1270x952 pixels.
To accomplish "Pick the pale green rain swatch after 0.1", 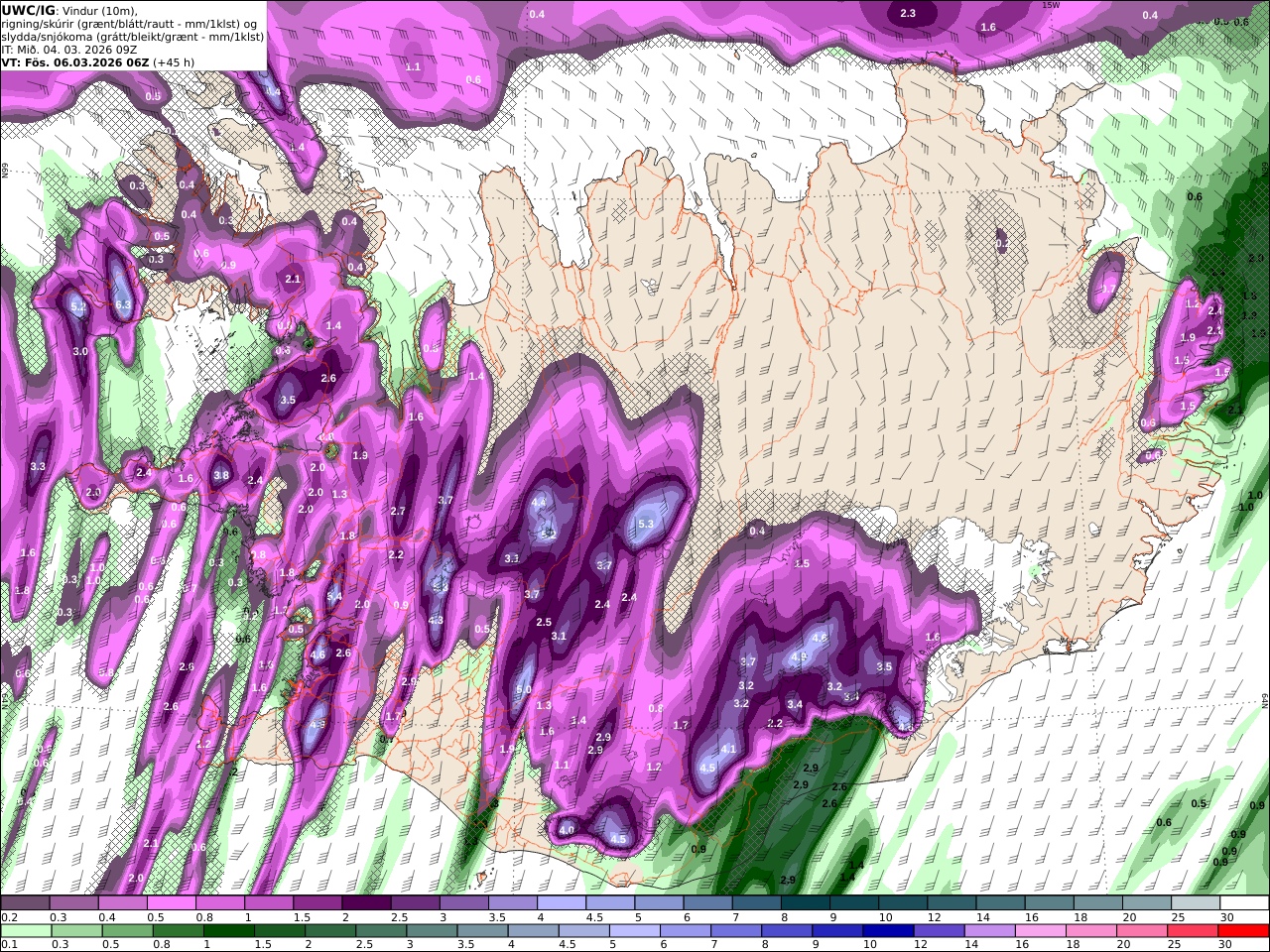I will click(x=27, y=931).
